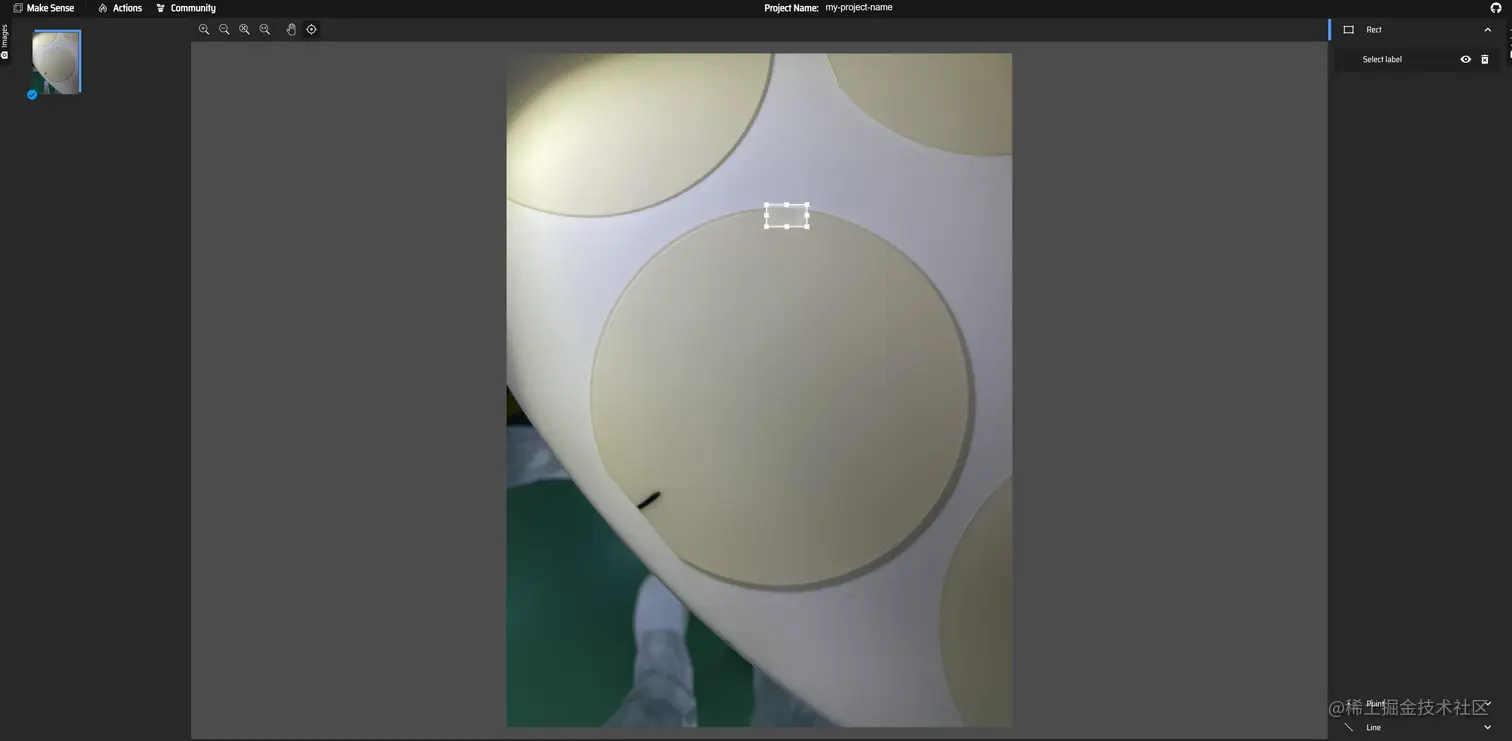Viewport: 1512px width, 741px height.
Task: Open the Actions menu
Action: (x=120, y=8)
